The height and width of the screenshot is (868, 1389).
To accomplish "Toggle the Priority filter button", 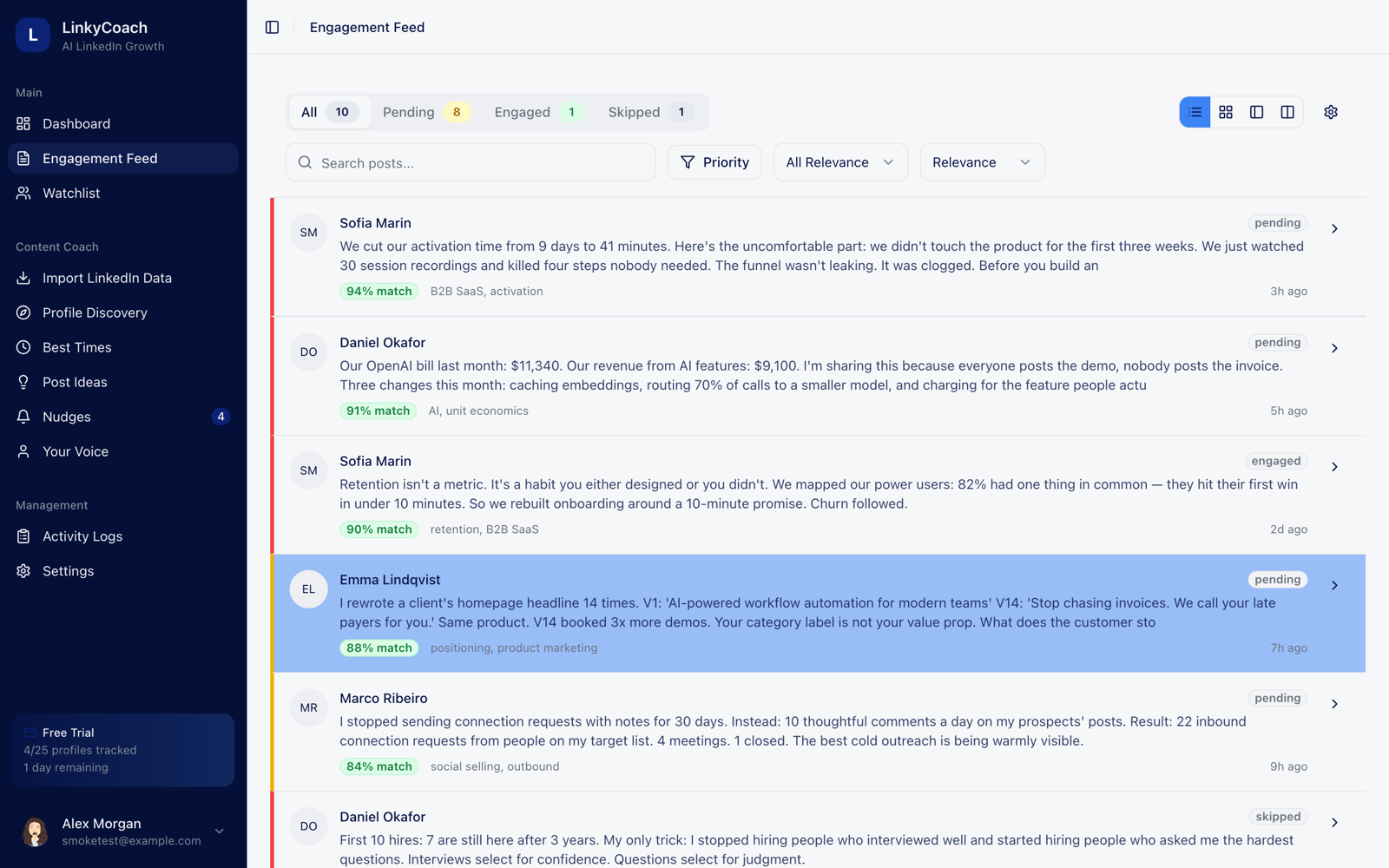I will [714, 162].
